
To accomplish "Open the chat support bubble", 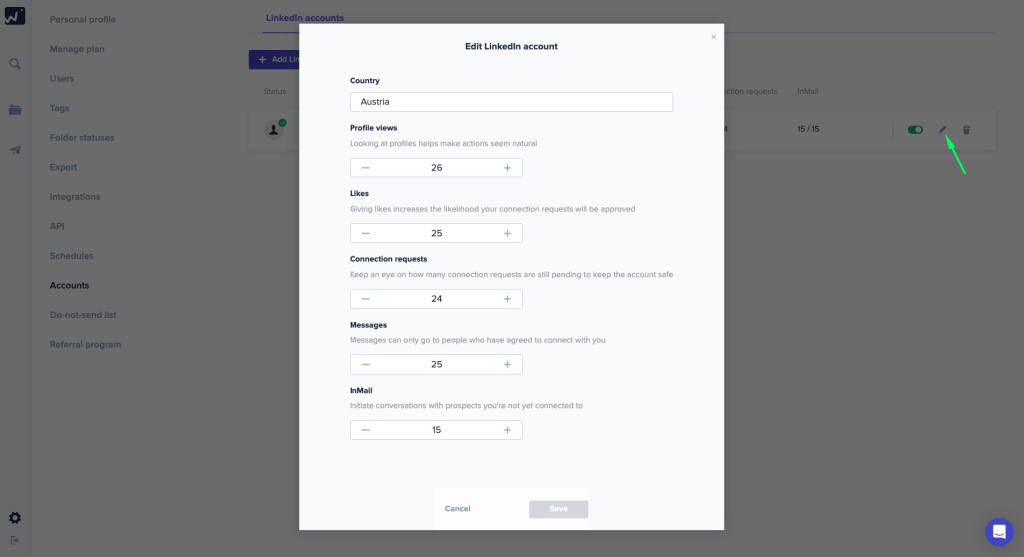I will tap(999, 531).
